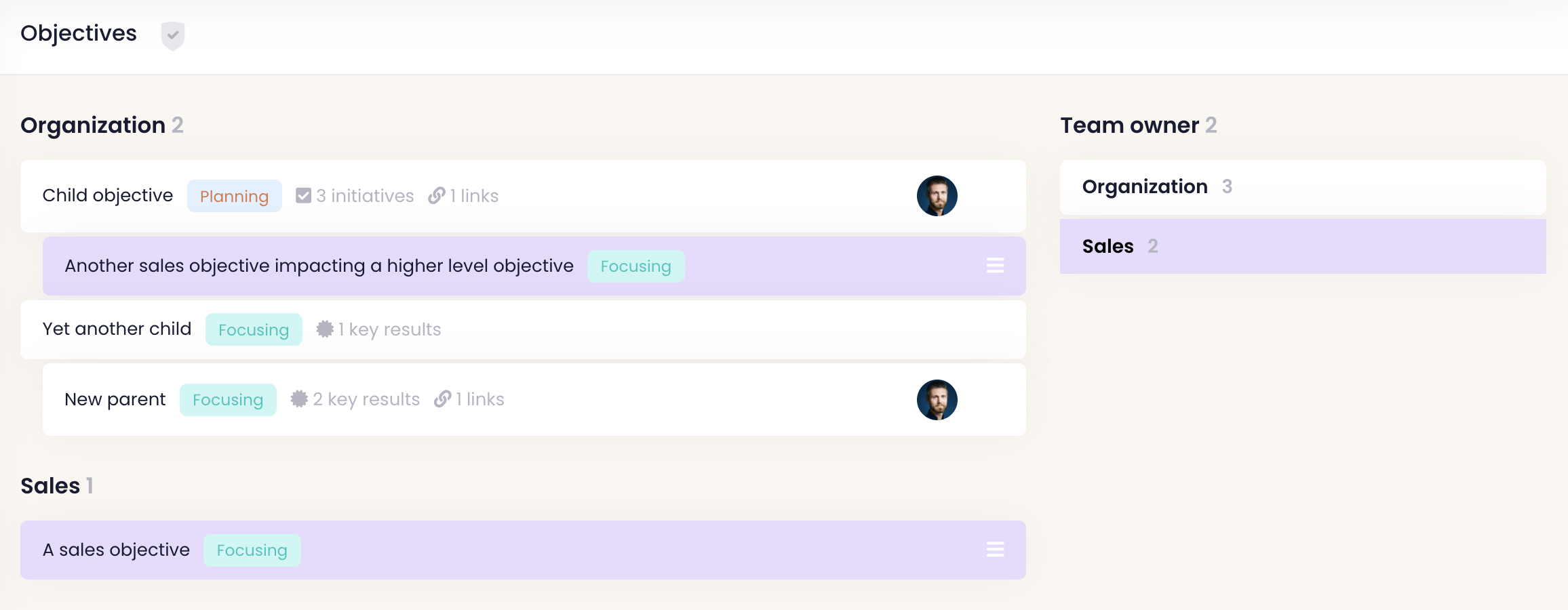The height and width of the screenshot is (610, 1568).
Task: Open the Child objective title
Action: click(108, 196)
